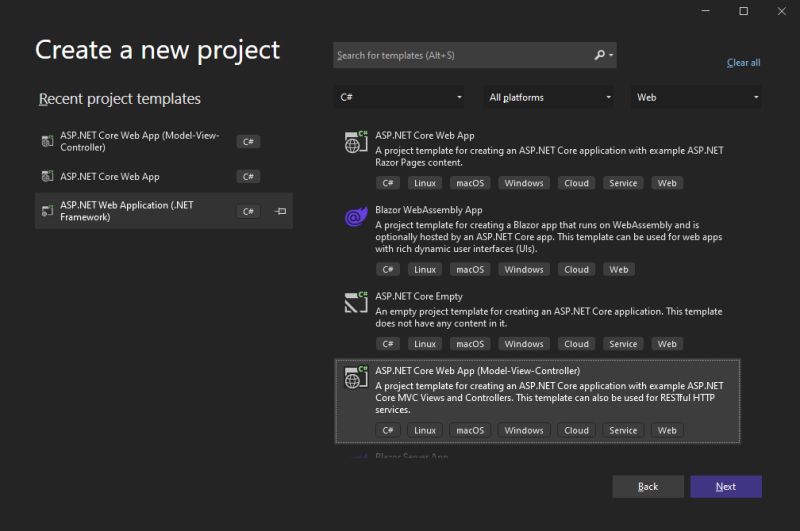Click the Model-View-Controller template icon in results
This screenshot has height=531, width=800.
[x=356, y=377]
